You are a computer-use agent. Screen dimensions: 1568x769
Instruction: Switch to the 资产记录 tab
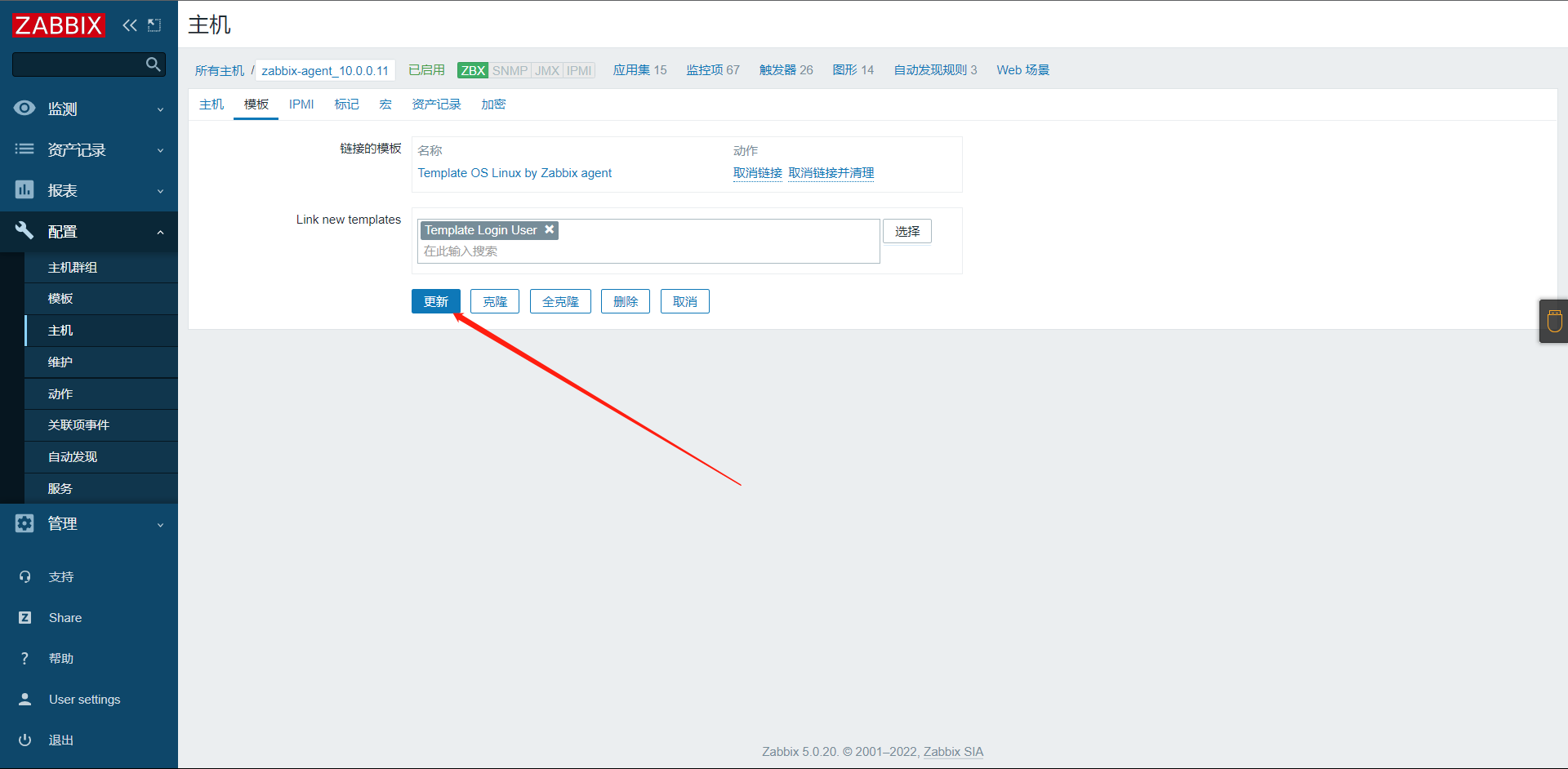tap(436, 104)
